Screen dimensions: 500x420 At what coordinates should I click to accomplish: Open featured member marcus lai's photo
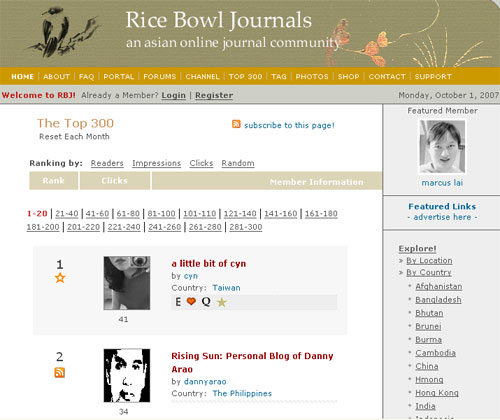[x=442, y=147]
